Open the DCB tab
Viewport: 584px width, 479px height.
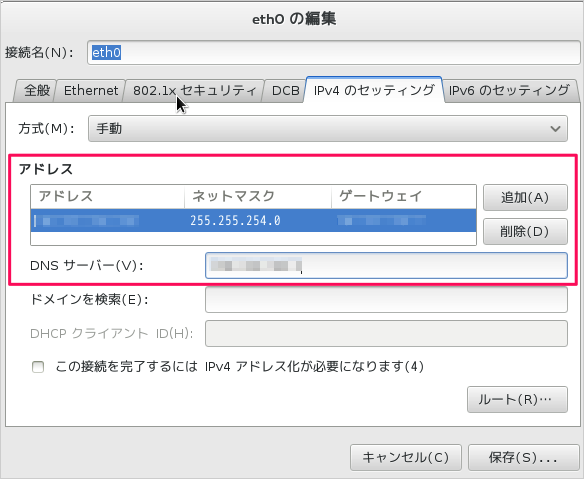click(x=285, y=91)
